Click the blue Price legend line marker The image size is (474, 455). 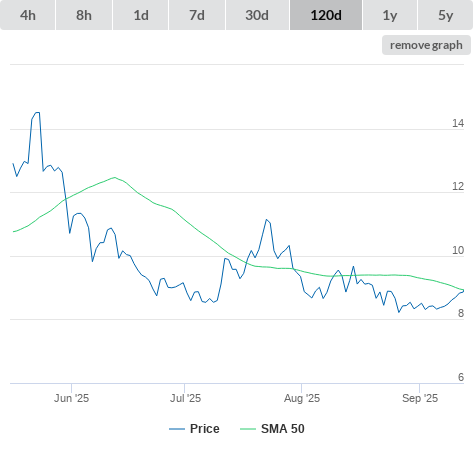tap(177, 429)
